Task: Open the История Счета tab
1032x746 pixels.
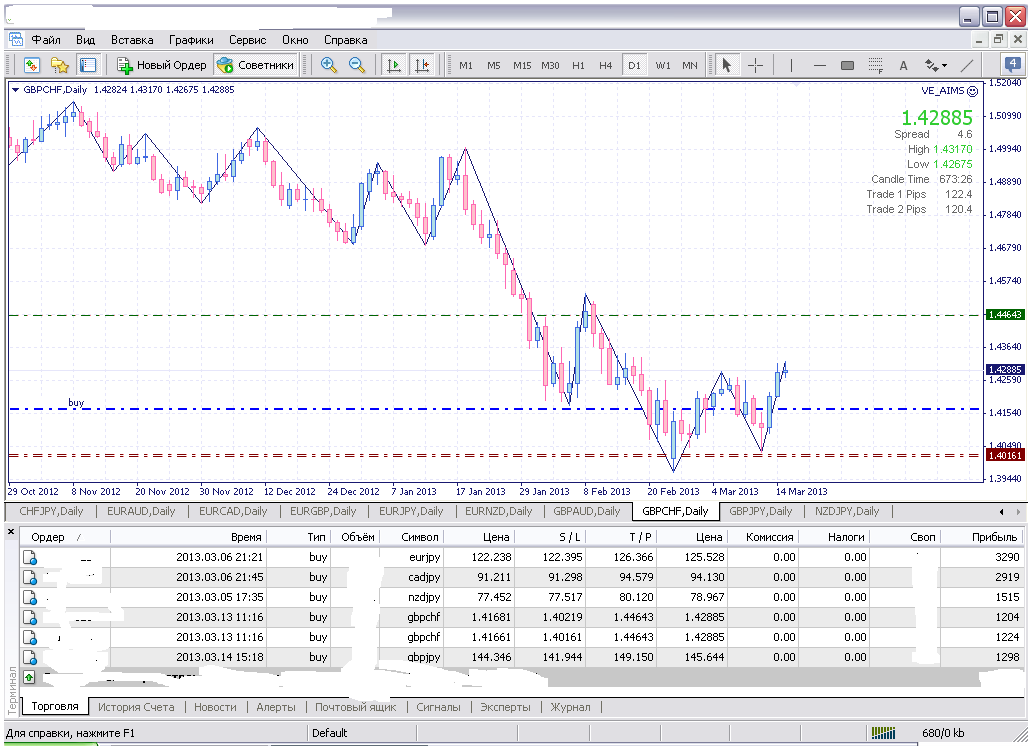Action: tap(136, 706)
